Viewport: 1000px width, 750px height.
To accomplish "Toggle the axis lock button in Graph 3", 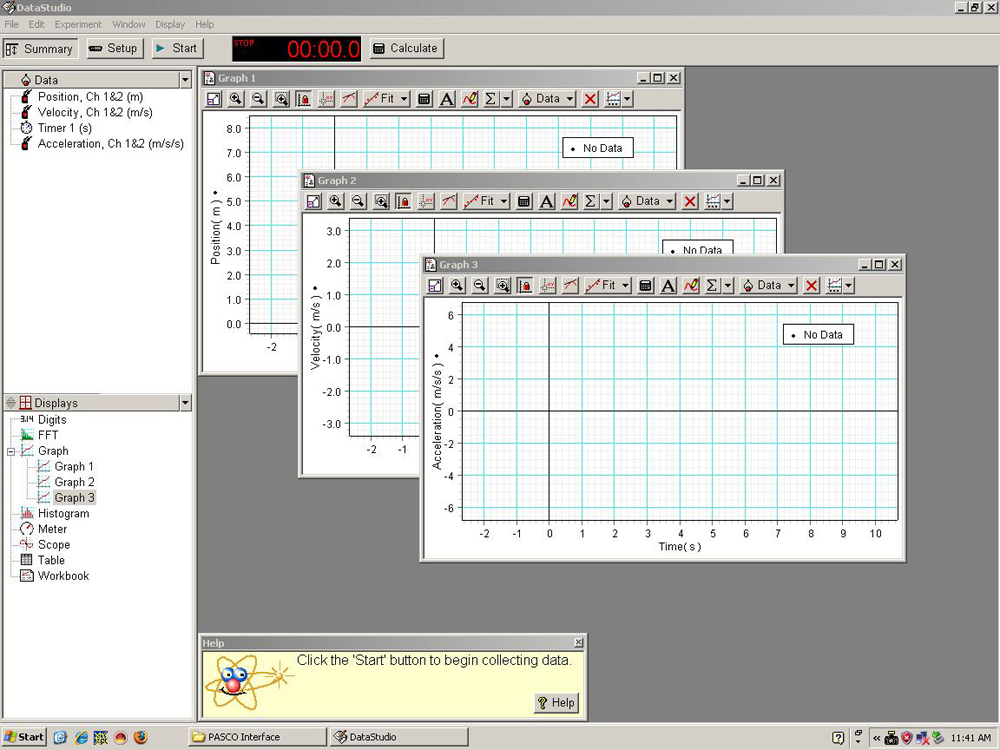I will (x=525, y=286).
